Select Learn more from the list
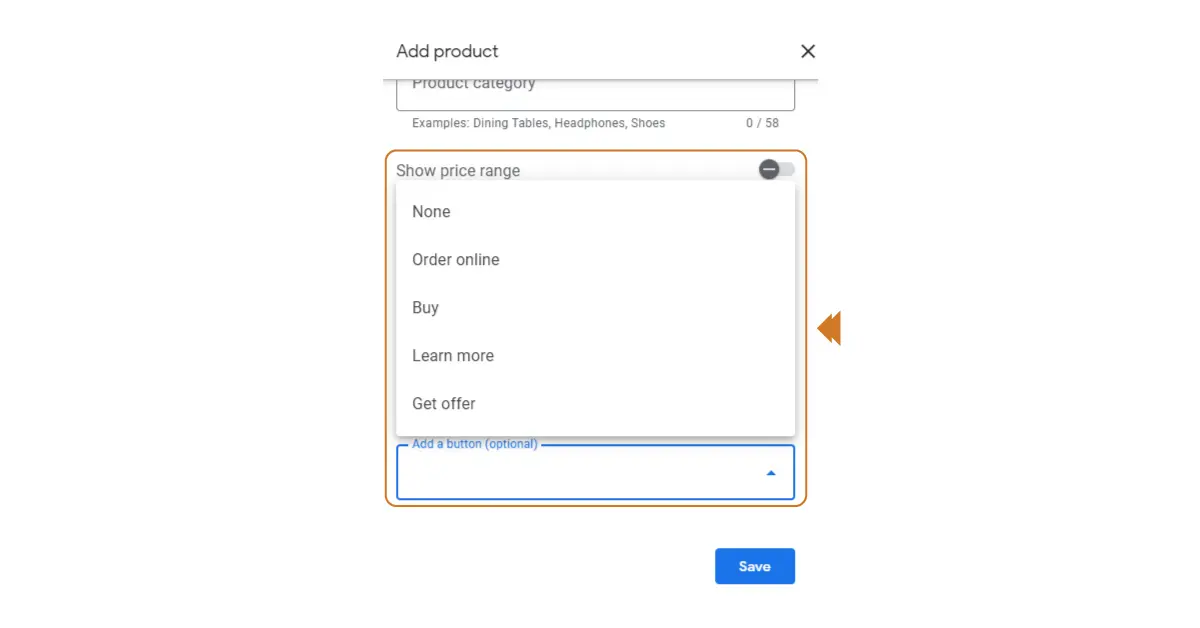Viewport: 1200px width, 628px height. point(453,356)
